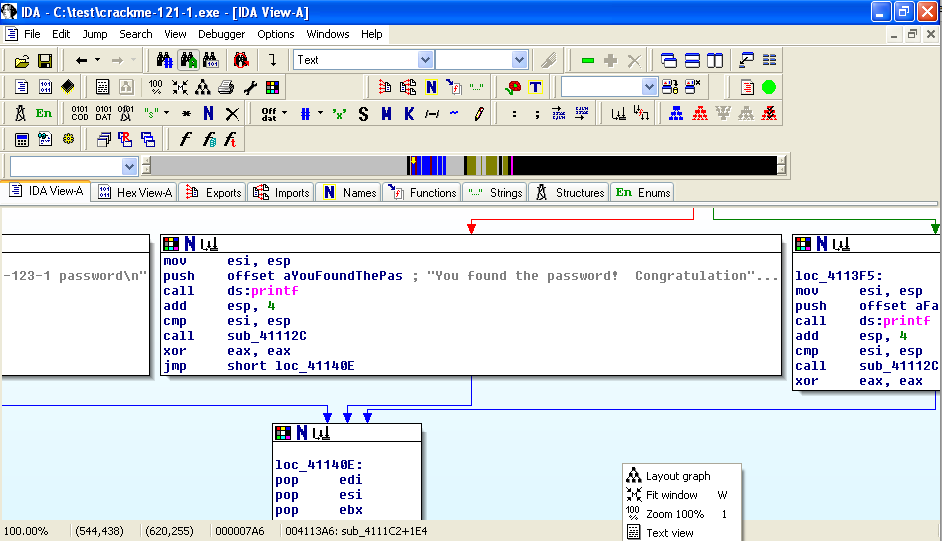This screenshot has width=942, height=541.
Task: Click the 0101 COD code conversion icon
Action: click(79, 114)
